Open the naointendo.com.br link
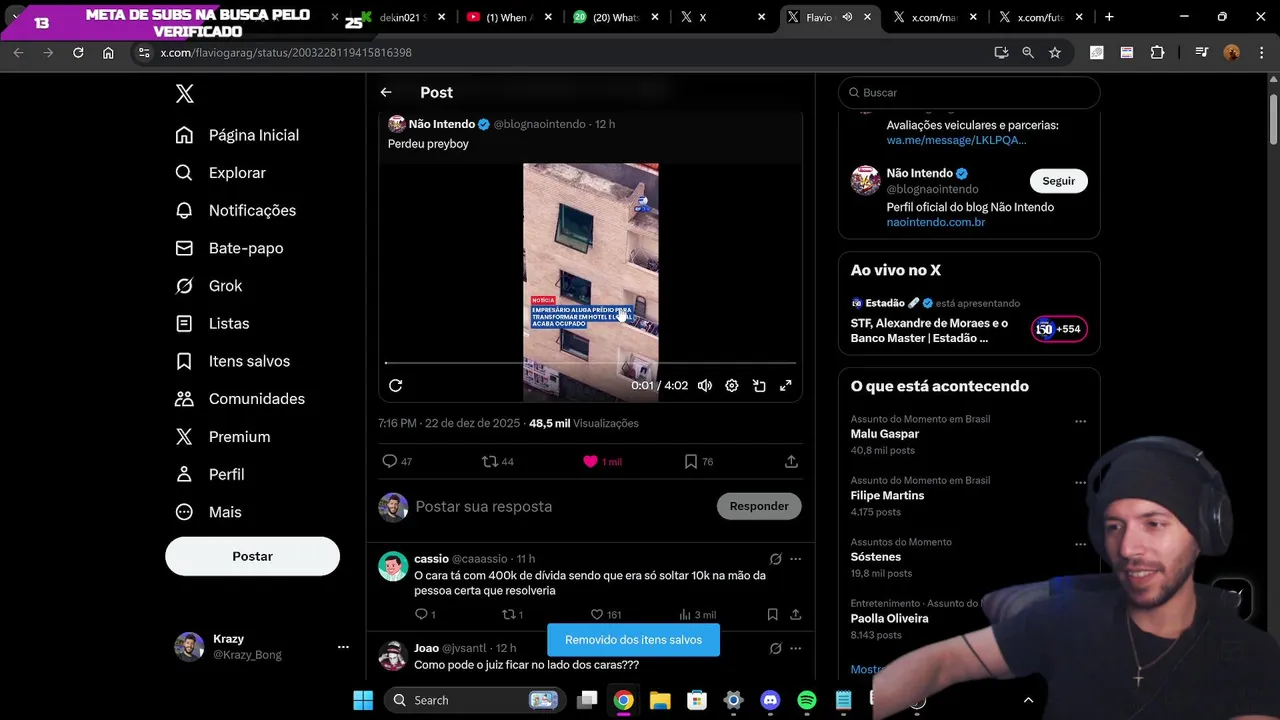 point(936,222)
